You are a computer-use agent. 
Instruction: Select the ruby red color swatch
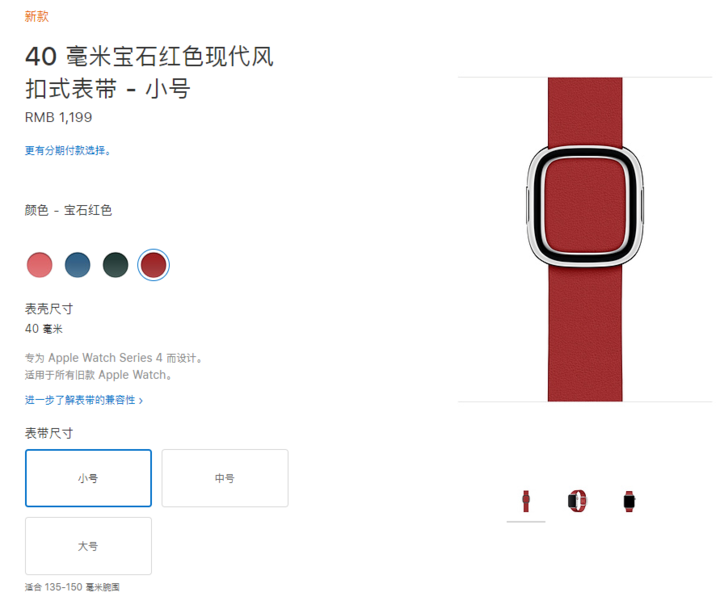tap(153, 265)
